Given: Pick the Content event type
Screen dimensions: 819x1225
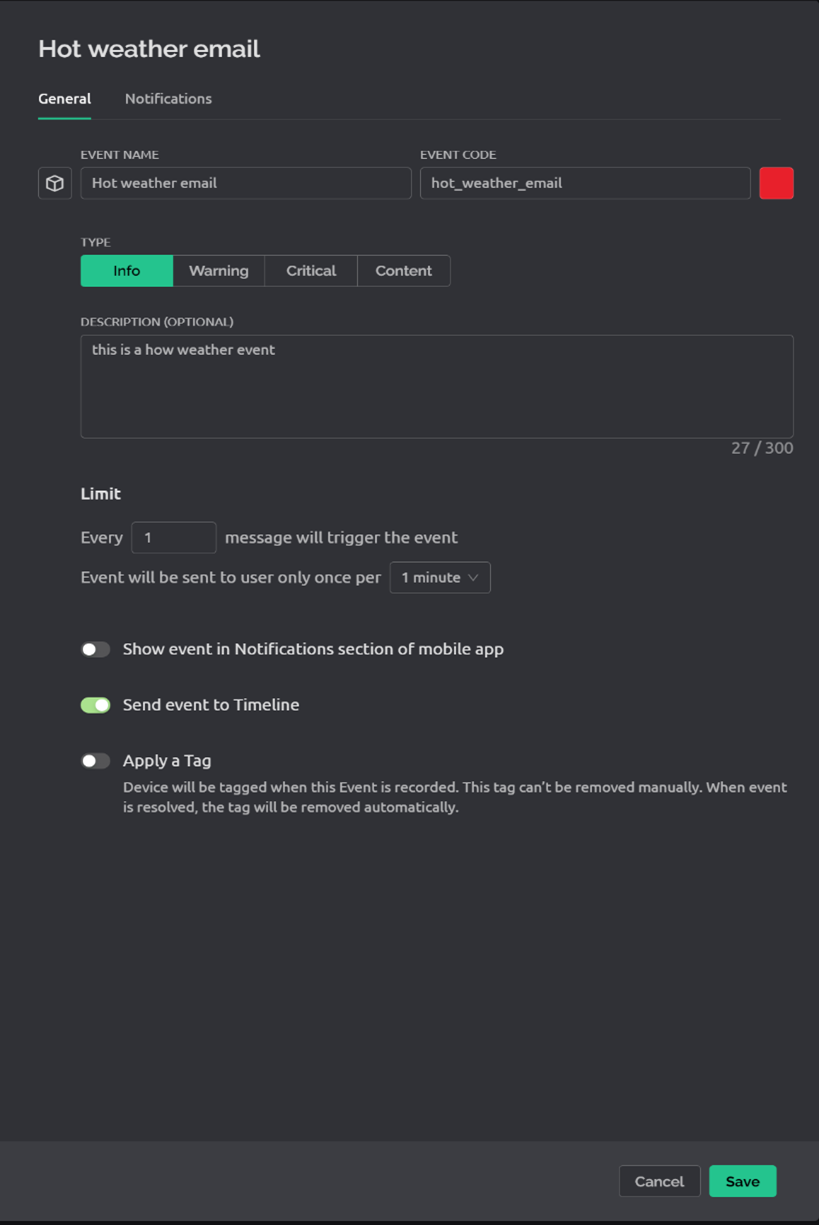Looking at the screenshot, I should (404, 271).
